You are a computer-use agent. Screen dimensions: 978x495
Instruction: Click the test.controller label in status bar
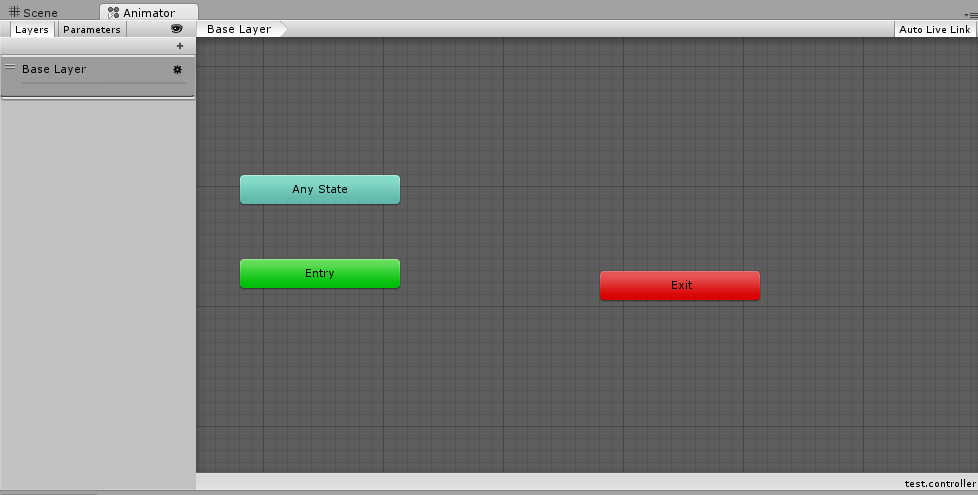pyautogui.click(x=938, y=483)
